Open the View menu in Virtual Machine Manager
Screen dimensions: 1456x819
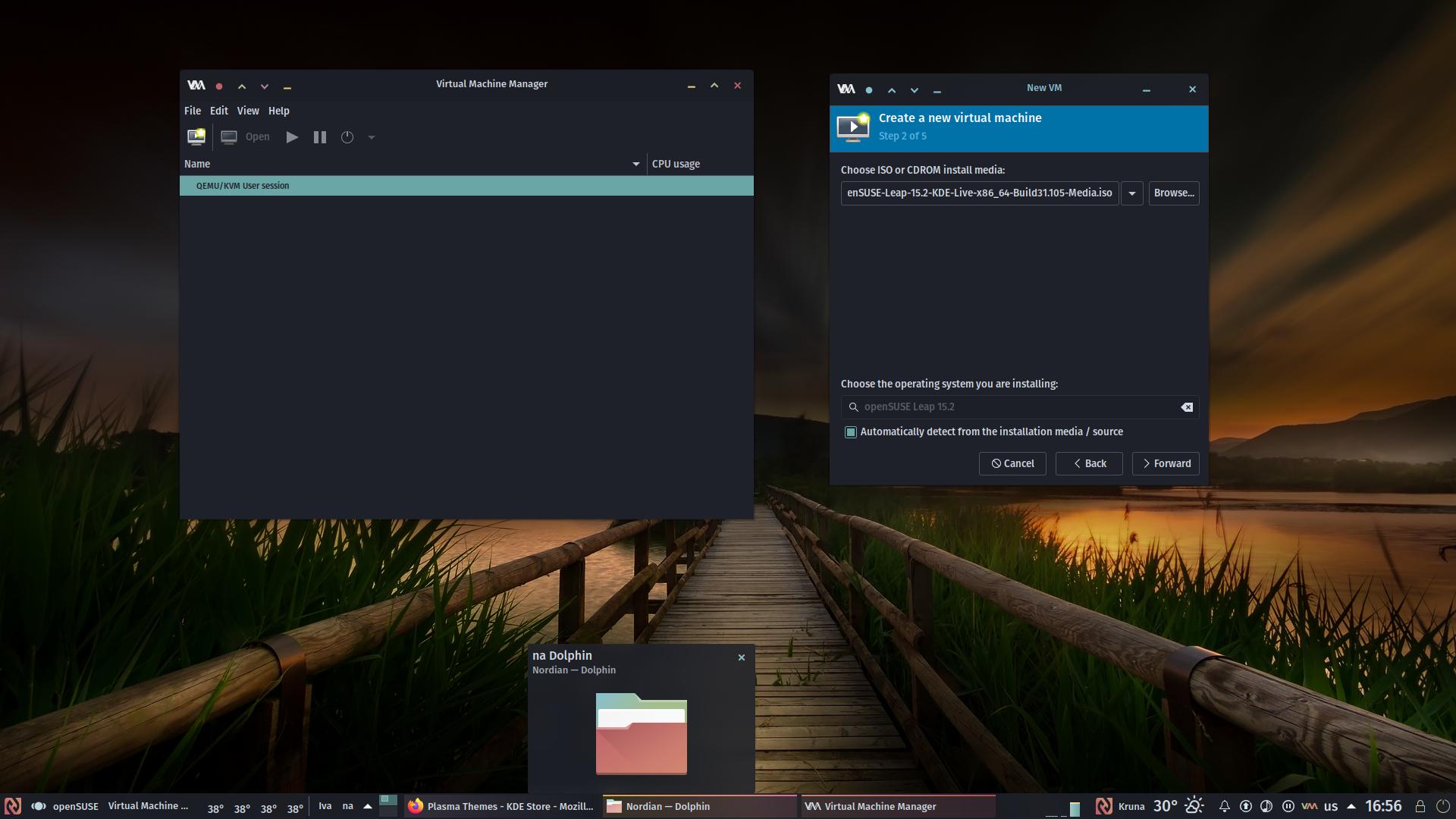point(248,111)
